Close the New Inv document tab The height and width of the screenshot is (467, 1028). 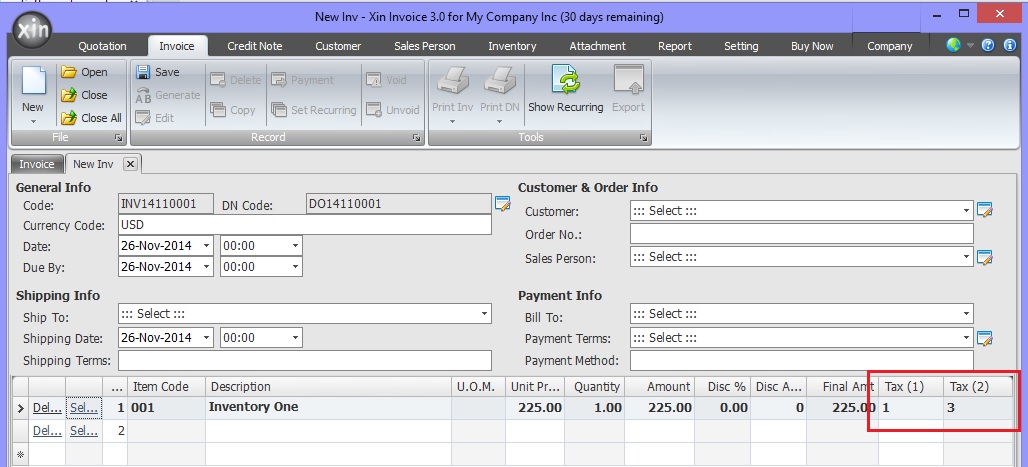(130, 164)
